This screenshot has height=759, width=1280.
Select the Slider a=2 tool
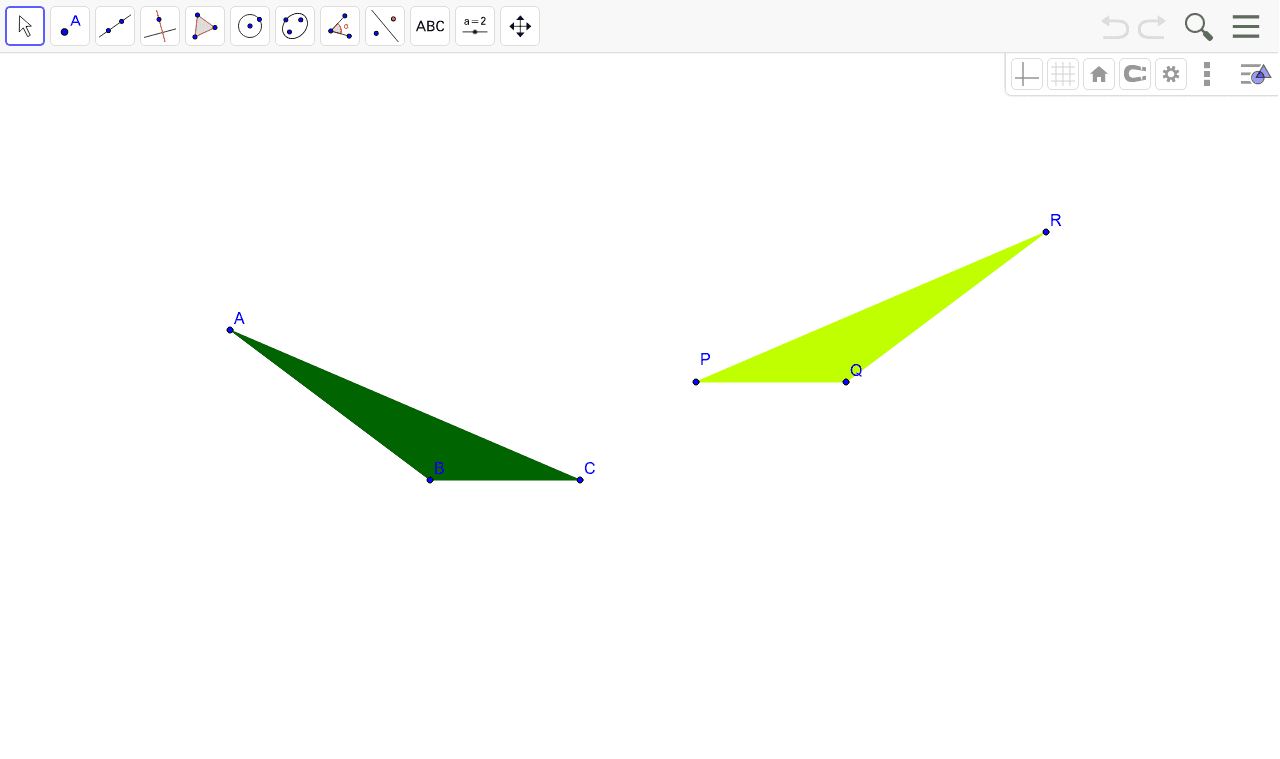point(475,26)
